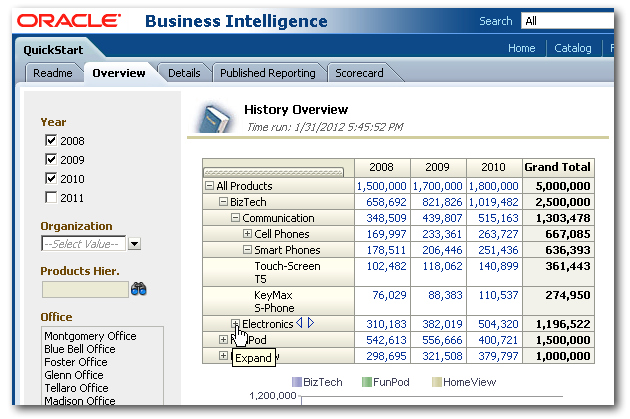
Task: Click the KeyMax S-Phone 2008 value 76,029
Action: click(389, 295)
